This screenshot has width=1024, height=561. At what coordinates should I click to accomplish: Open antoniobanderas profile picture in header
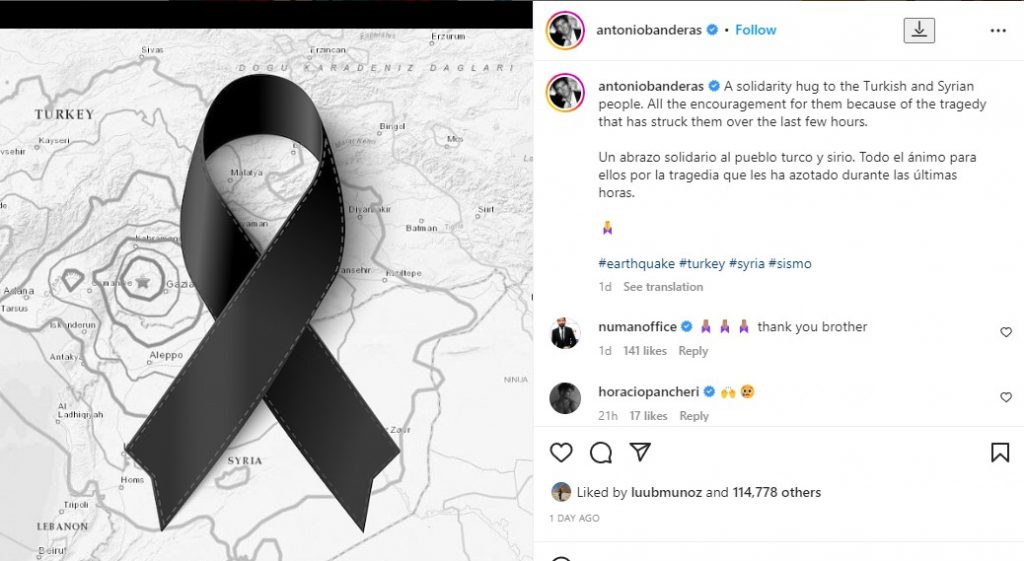pyautogui.click(x=566, y=30)
